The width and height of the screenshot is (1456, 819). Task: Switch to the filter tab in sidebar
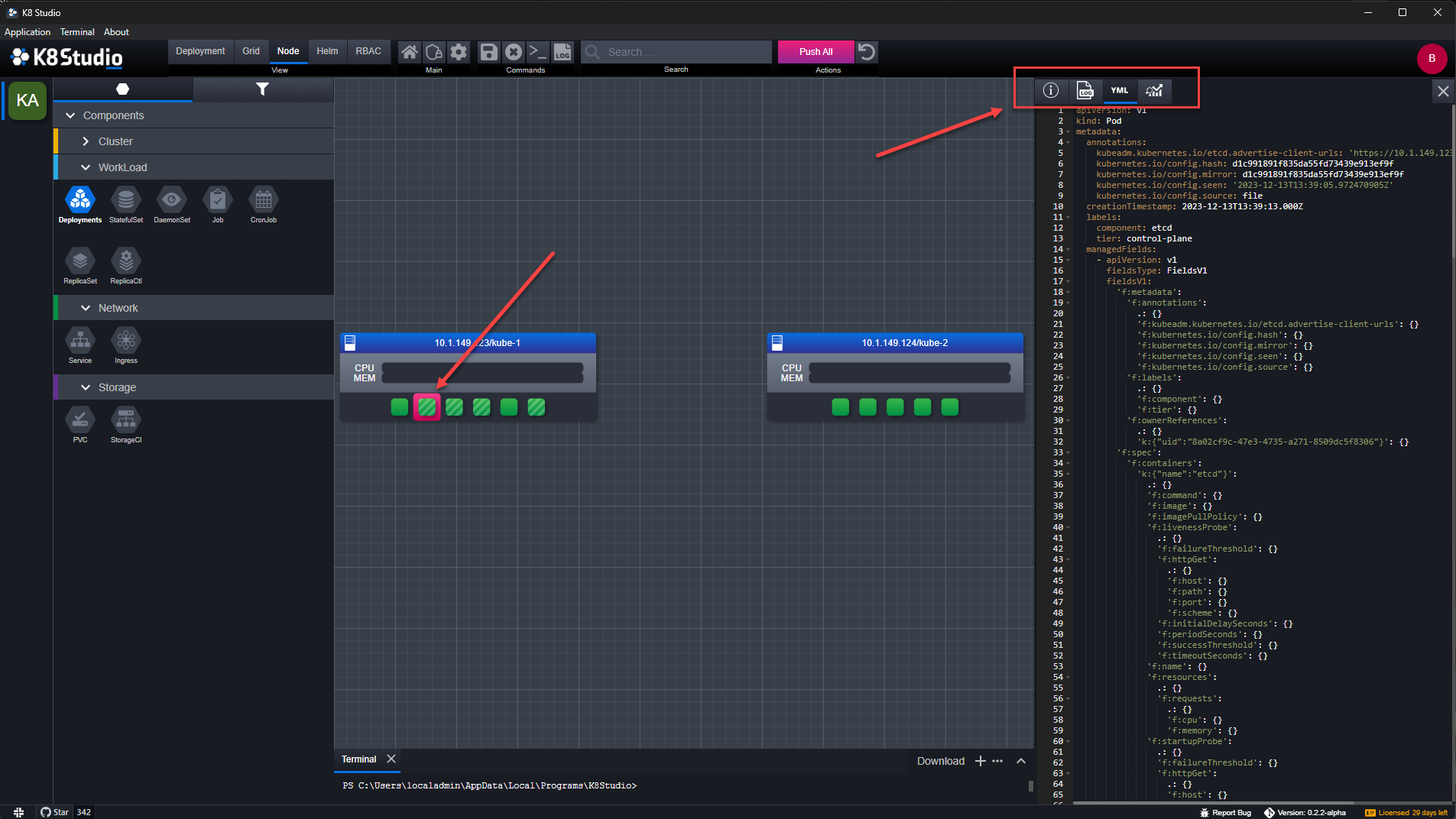tap(262, 89)
